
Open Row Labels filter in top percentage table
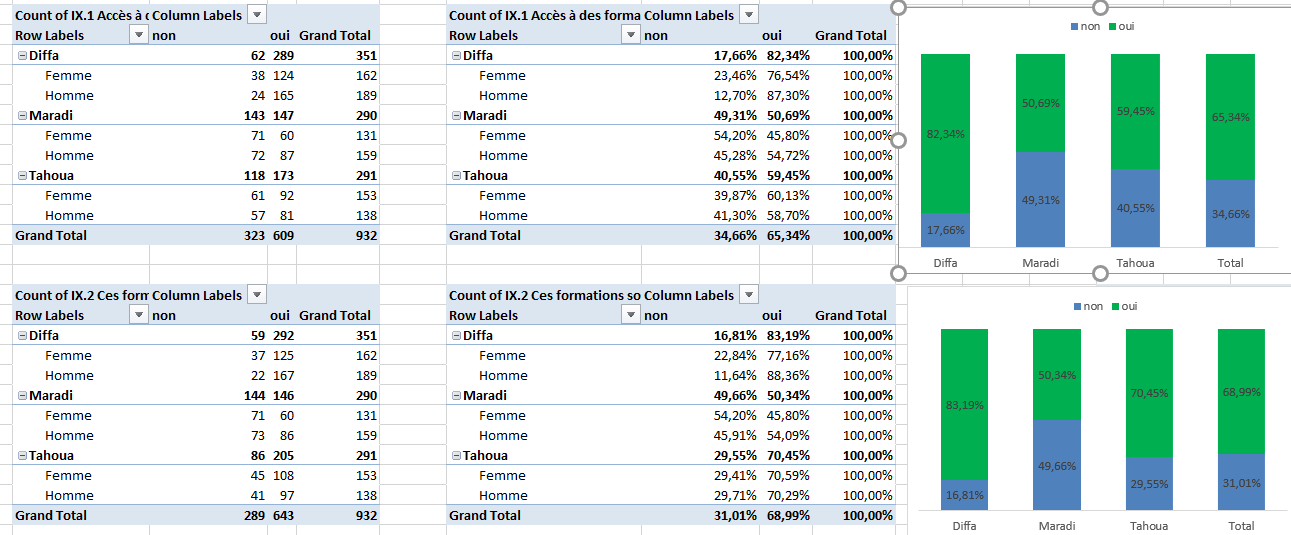coord(630,35)
